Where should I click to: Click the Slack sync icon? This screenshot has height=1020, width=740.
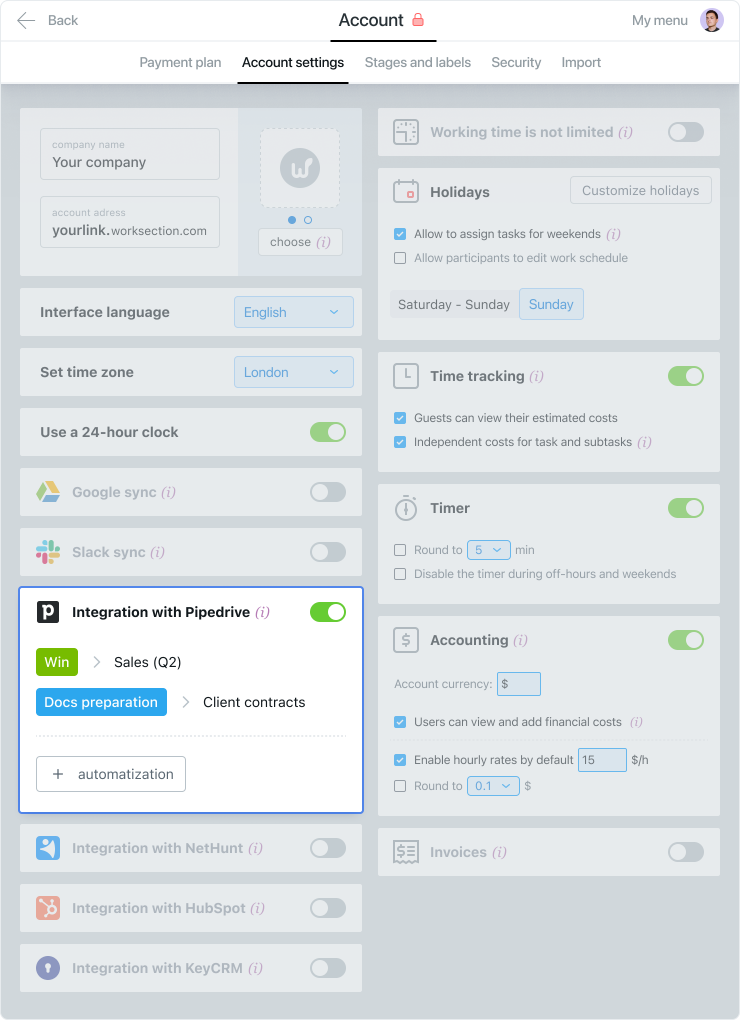coord(47,552)
